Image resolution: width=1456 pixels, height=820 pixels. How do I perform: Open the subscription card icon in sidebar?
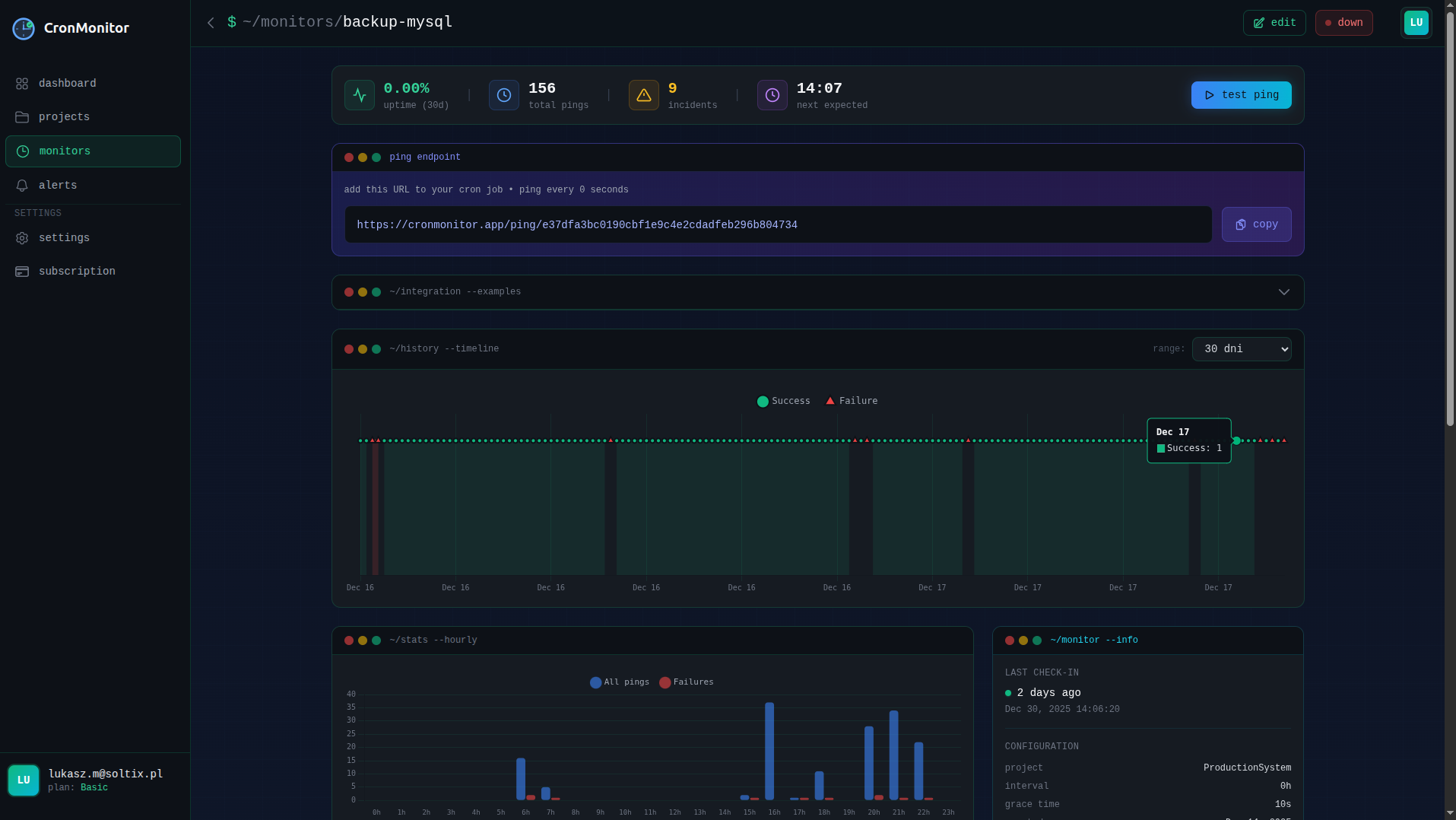(22, 271)
